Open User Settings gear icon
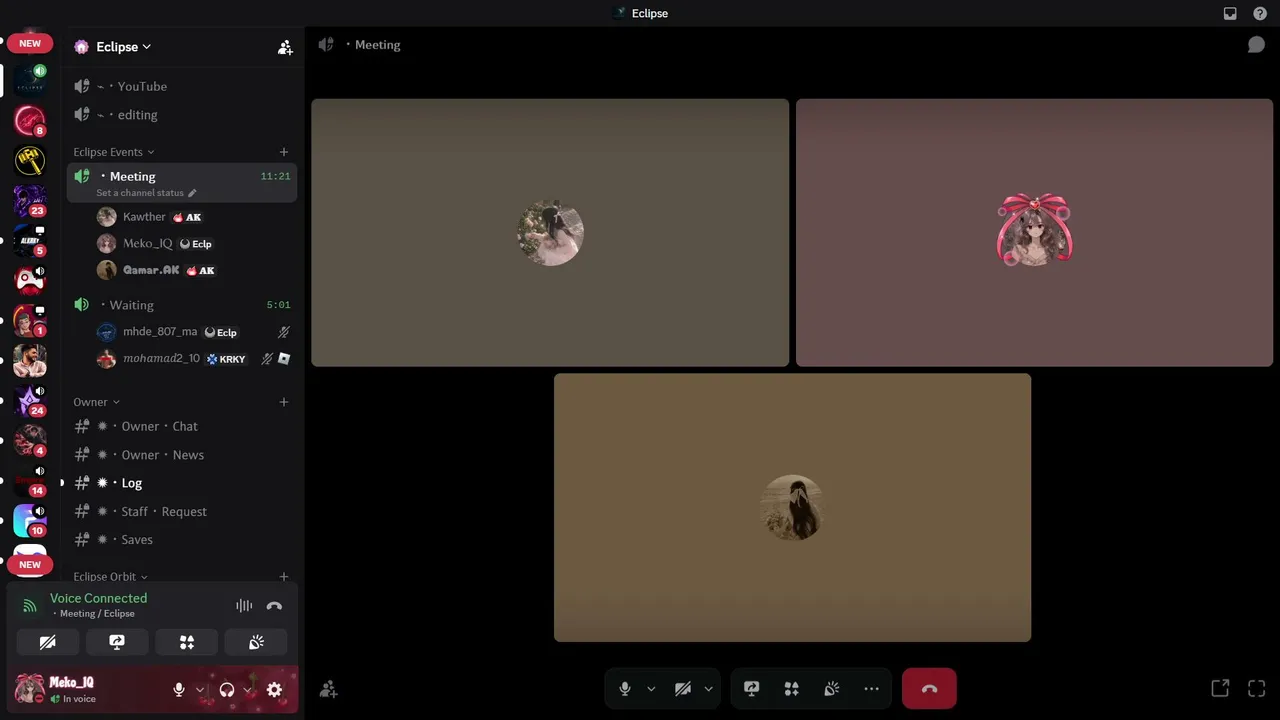Screen dimensions: 1280x720 coord(274,690)
